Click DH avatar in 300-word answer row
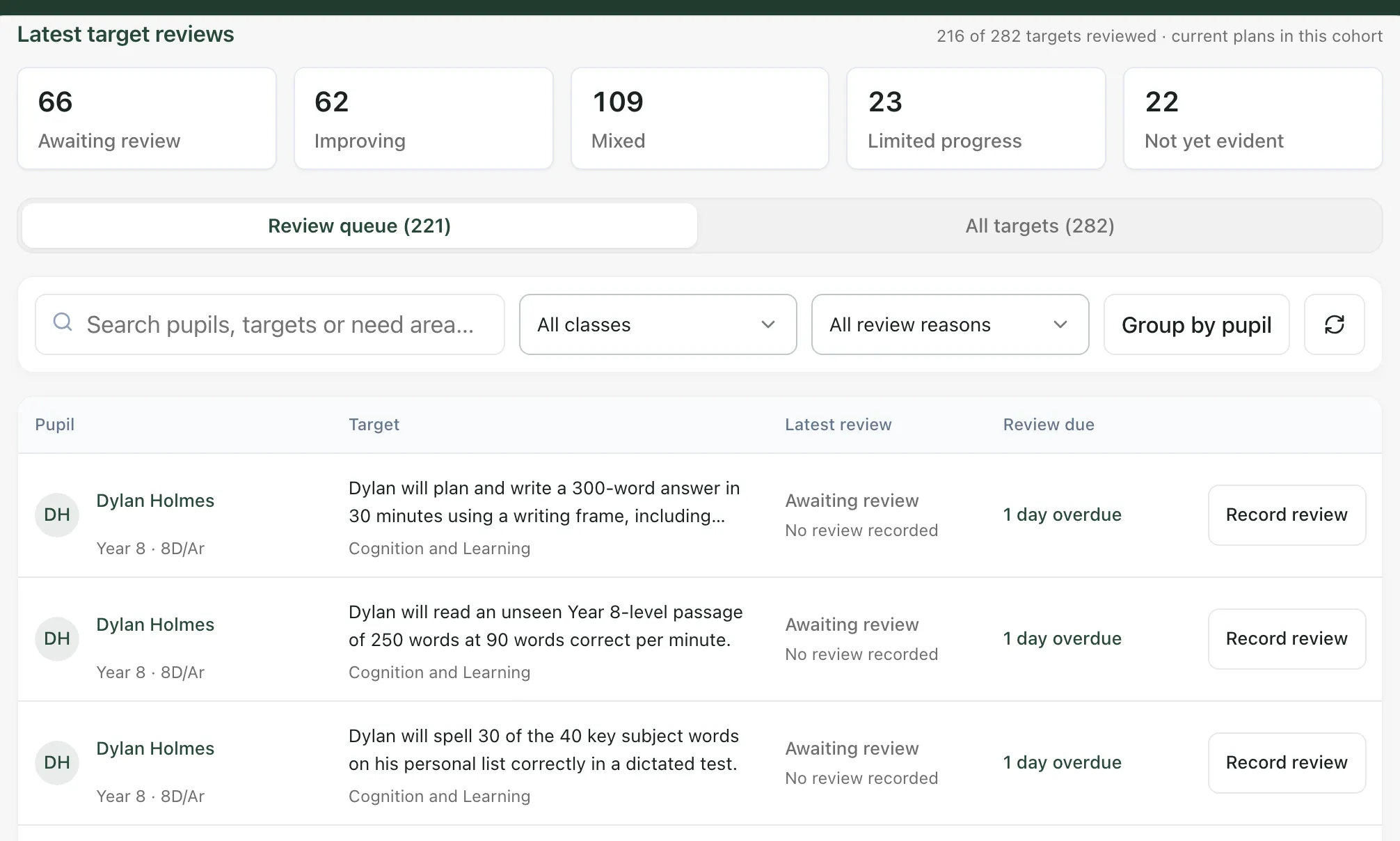Screen dimensions: 1400x841 click(x=57, y=515)
